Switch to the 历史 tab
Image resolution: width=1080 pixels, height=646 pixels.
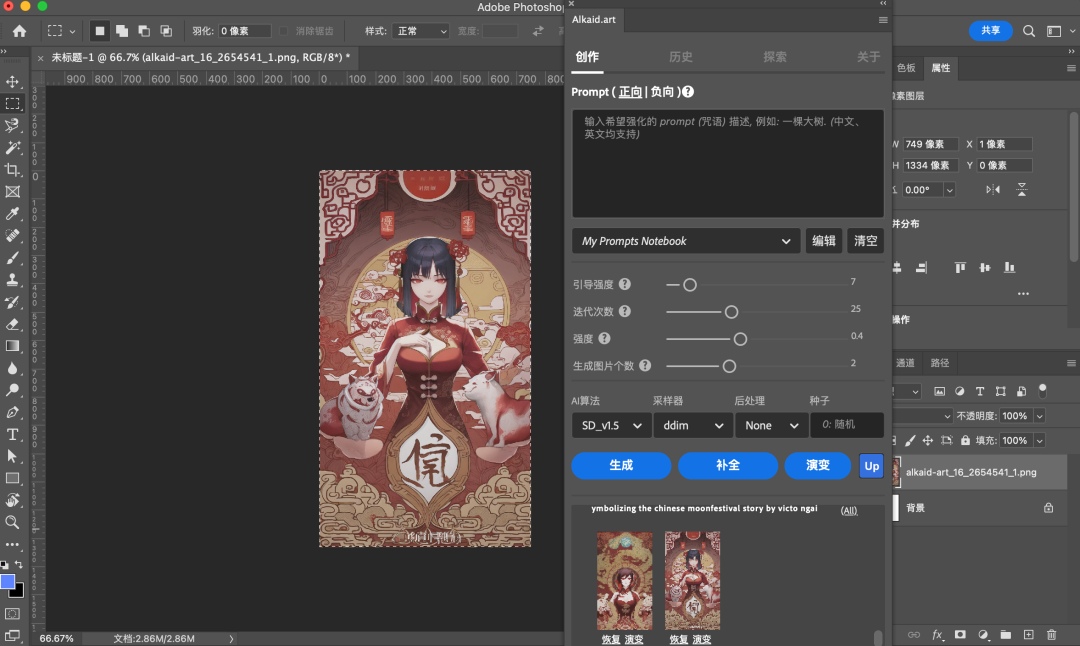(681, 57)
